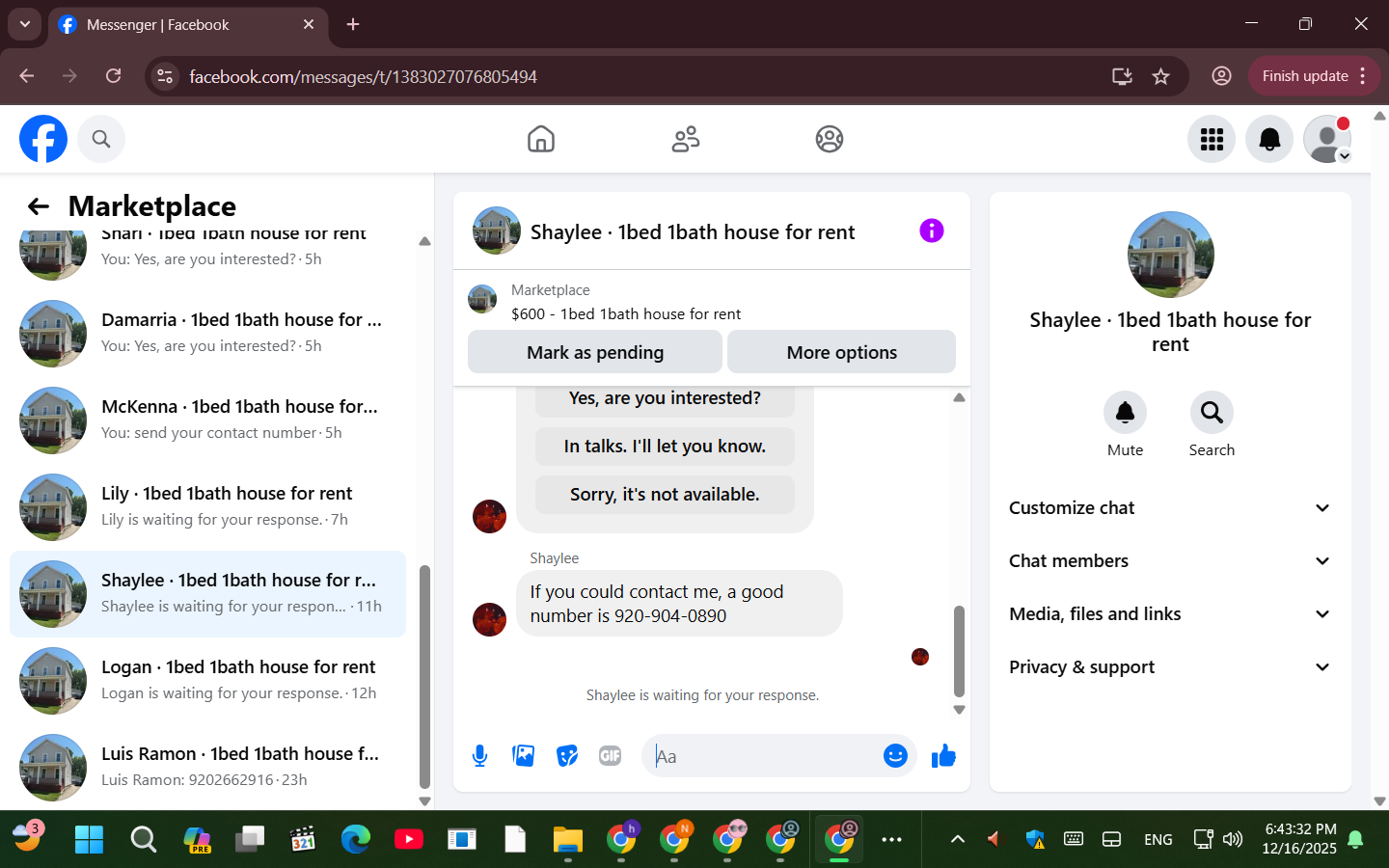1389x868 pixels.
Task: Open the Chrome tab search dropdown
Action: [x=25, y=24]
